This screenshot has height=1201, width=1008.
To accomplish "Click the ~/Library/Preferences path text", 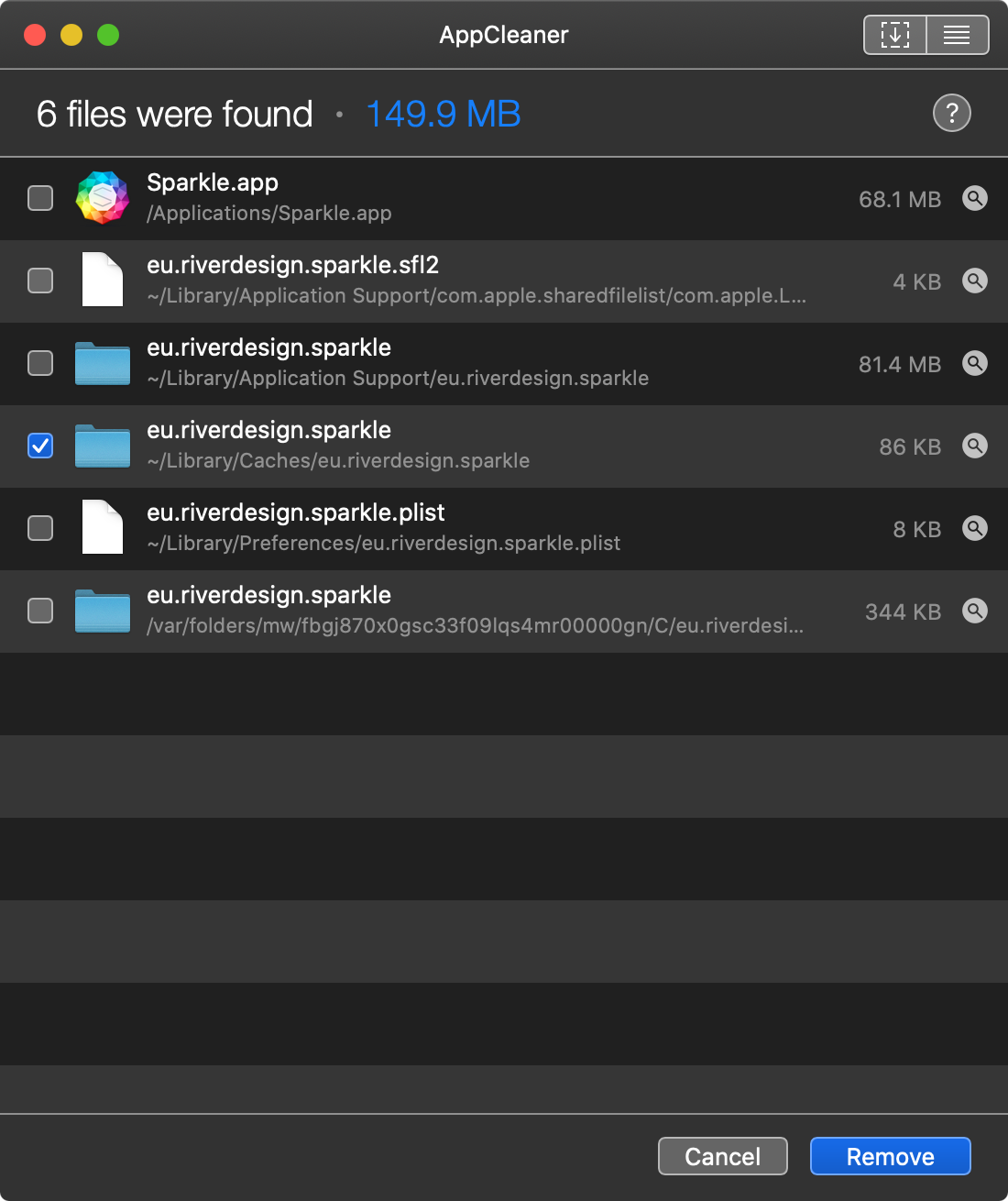I will click(x=384, y=544).
